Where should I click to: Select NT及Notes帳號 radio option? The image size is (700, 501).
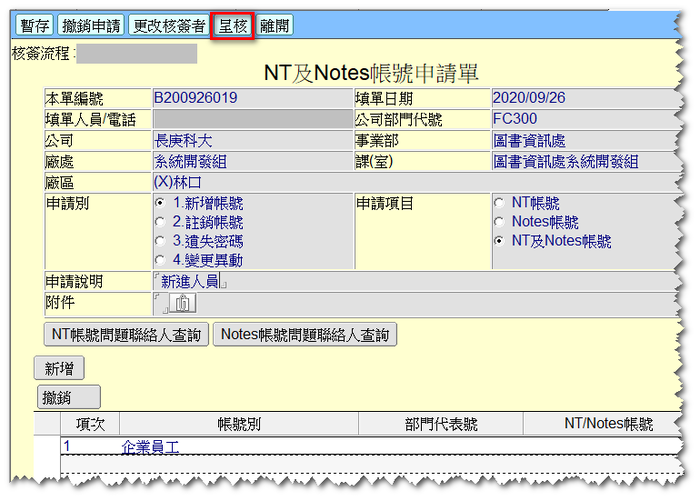[500, 241]
